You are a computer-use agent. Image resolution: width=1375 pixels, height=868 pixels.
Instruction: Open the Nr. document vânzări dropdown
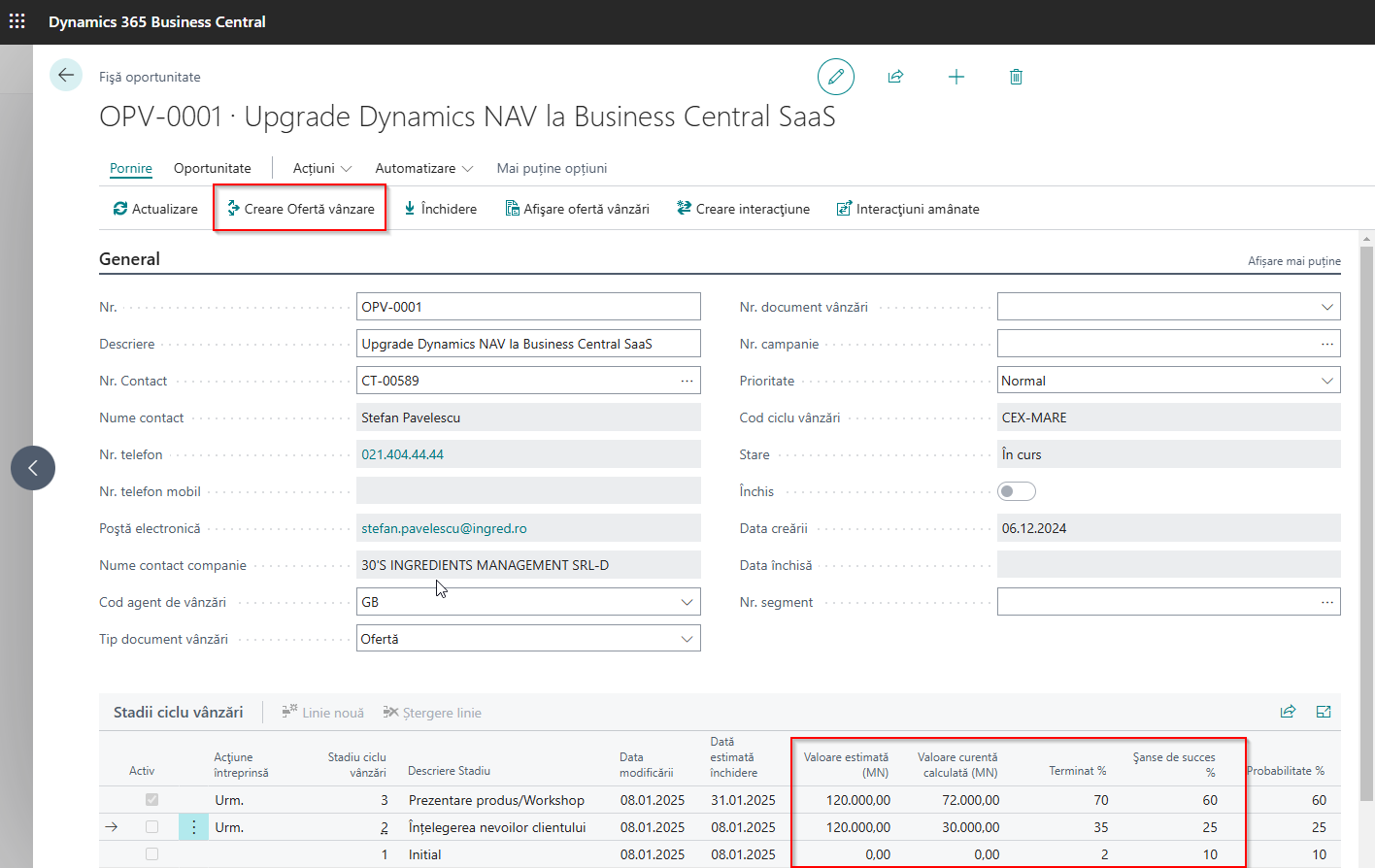click(x=1326, y=307)
